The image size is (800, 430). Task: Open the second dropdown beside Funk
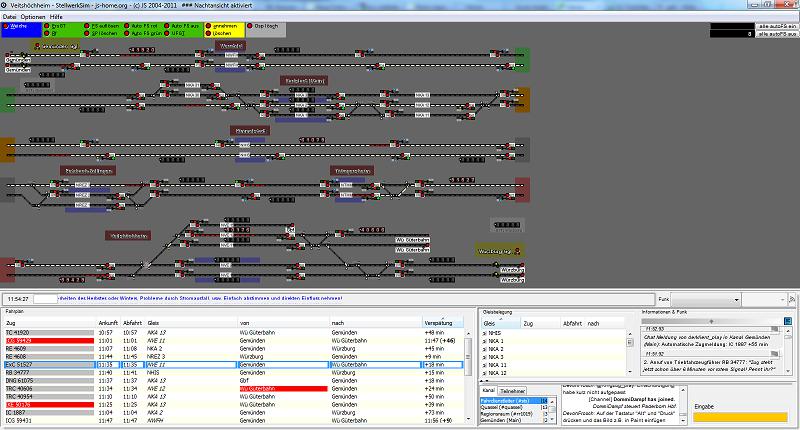point(763,299)
